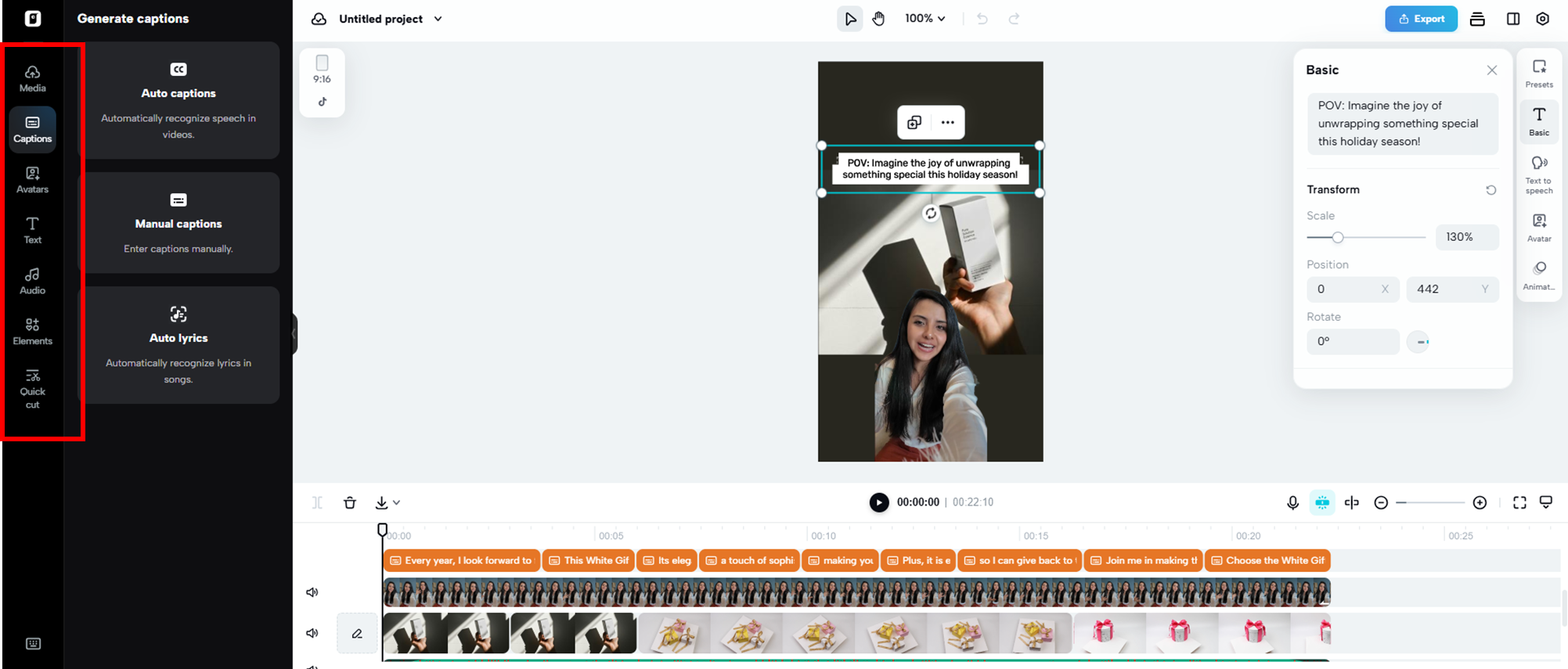Click the cloud save status icon
Viewport: 1568px width, 669px height.
319,19
